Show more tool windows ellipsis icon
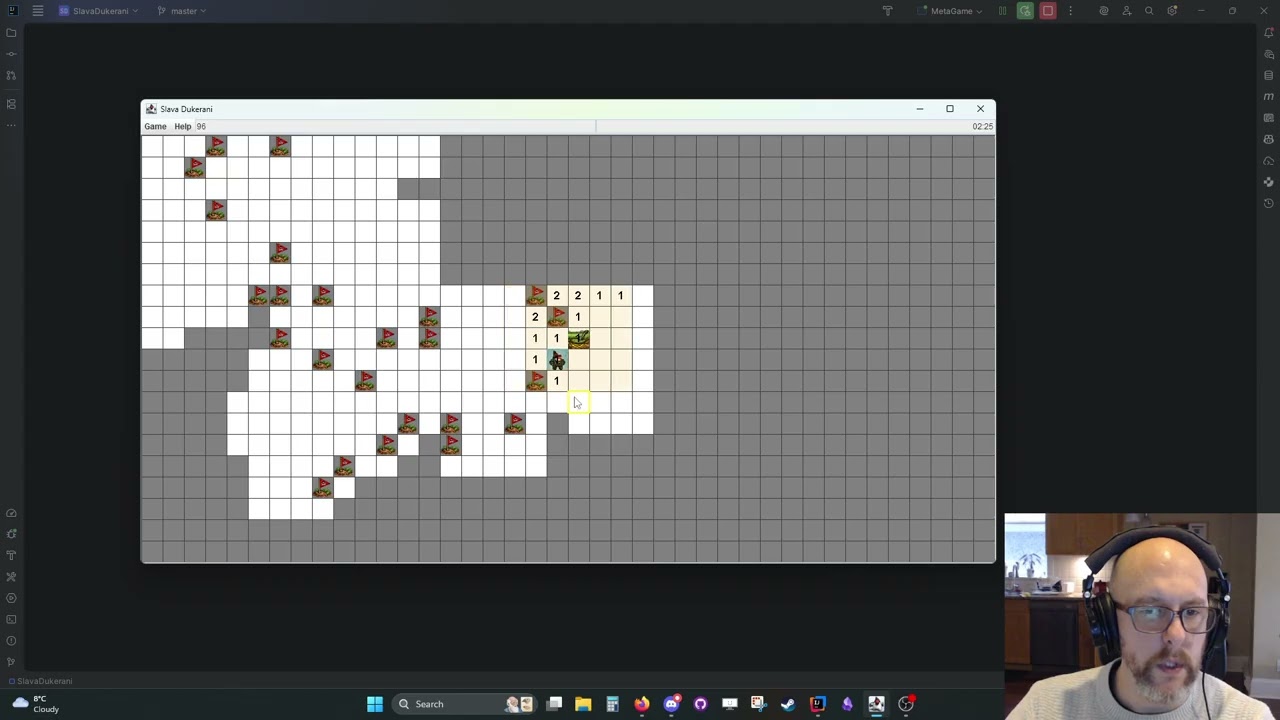The height and width of the screenshot is (720, 1280). (x=11, y=125)
